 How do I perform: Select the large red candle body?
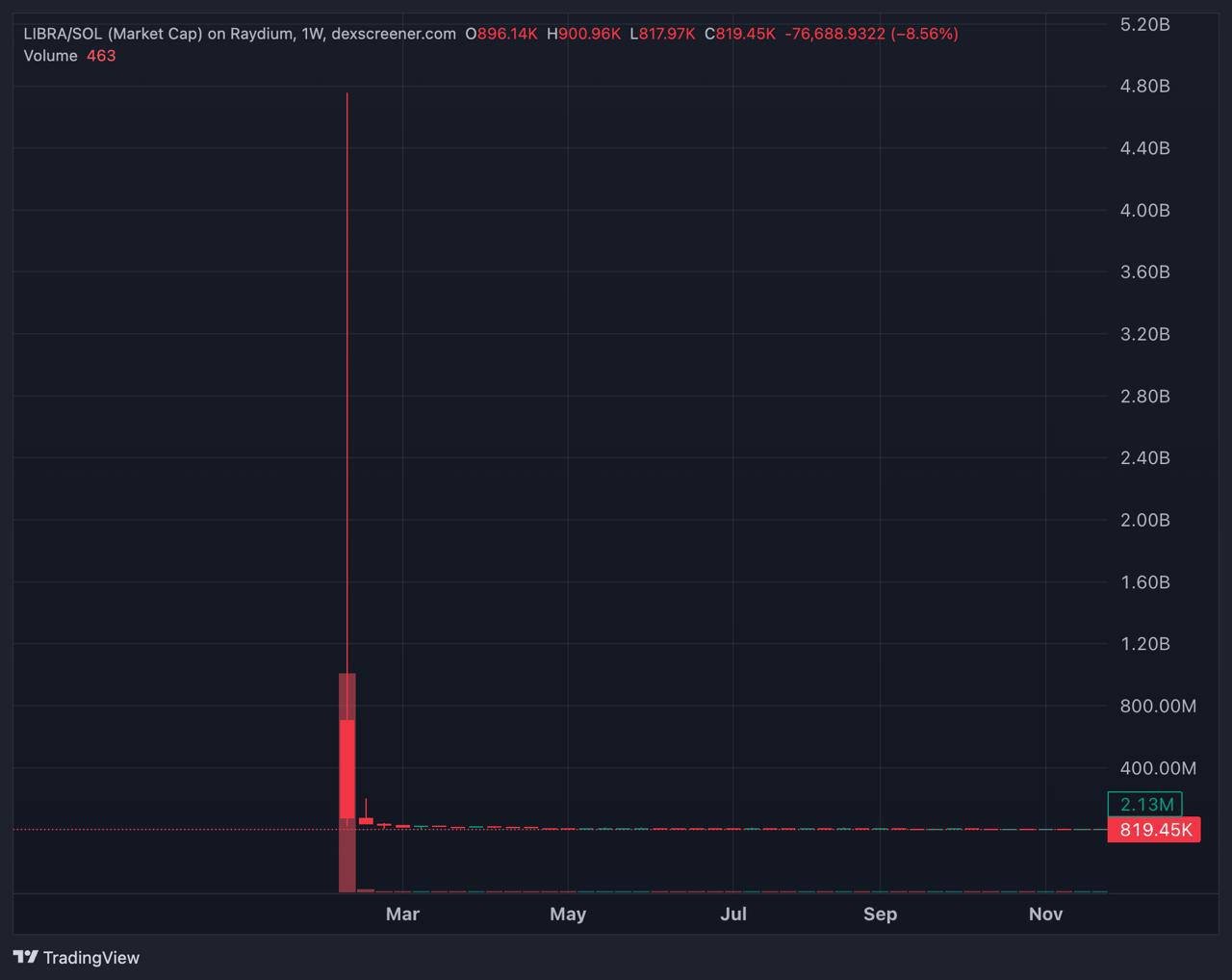tap(346, 768)
